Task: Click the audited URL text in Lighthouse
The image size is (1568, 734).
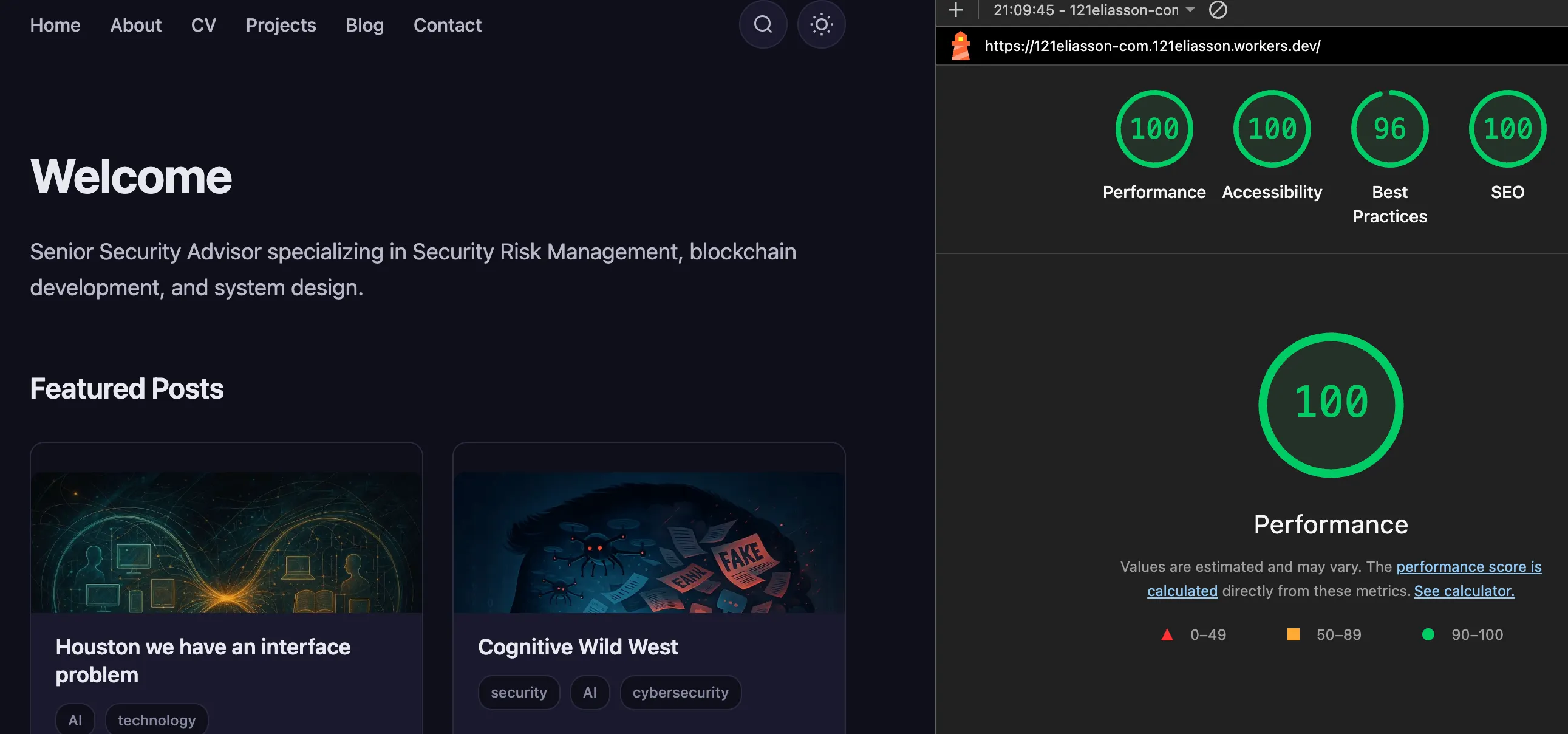Action: click(x=1152, y=46)
